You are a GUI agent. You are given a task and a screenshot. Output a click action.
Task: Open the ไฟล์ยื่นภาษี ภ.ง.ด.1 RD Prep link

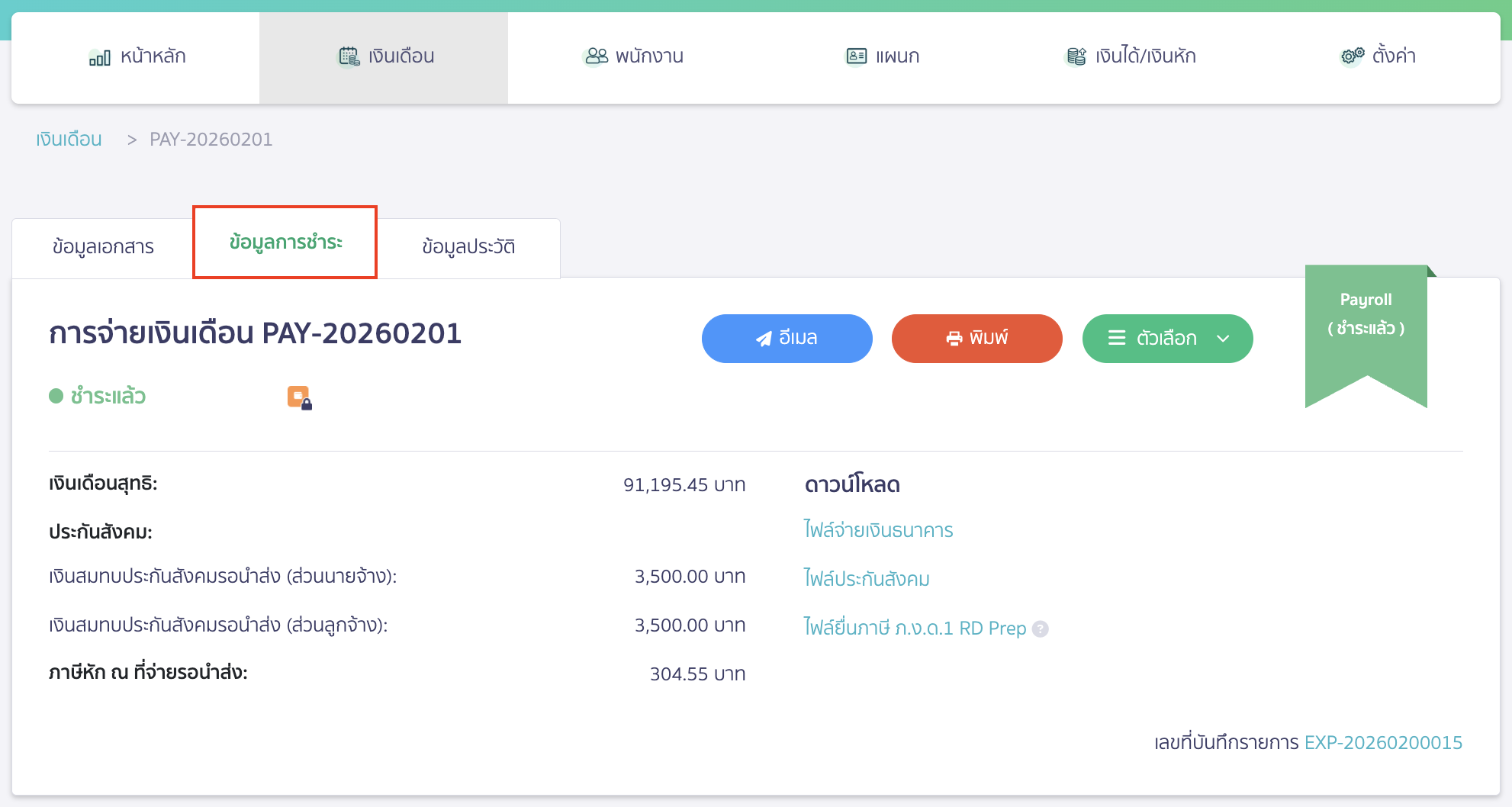coord(915,627)
